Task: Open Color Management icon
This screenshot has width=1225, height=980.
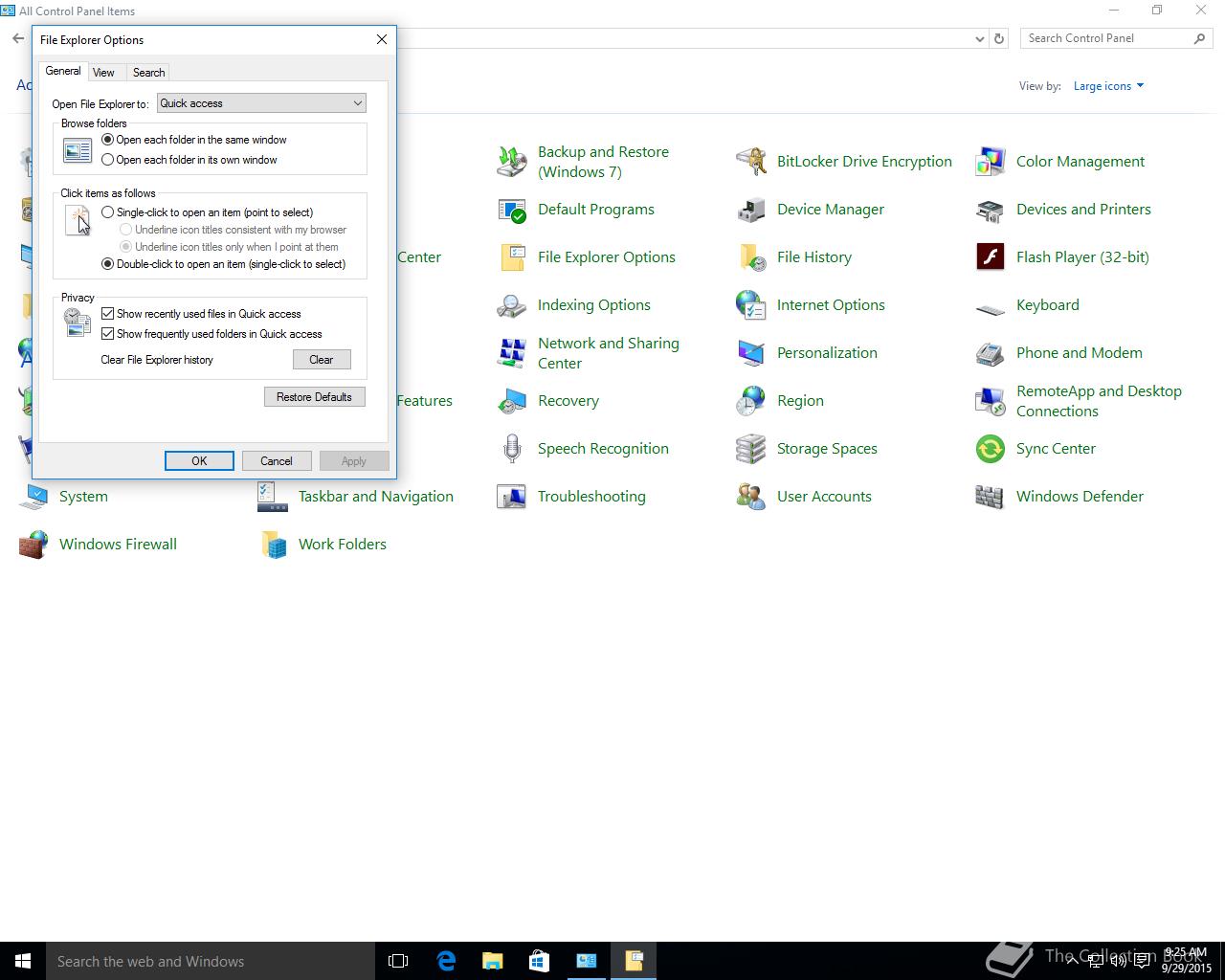Action: click(991, 162)
